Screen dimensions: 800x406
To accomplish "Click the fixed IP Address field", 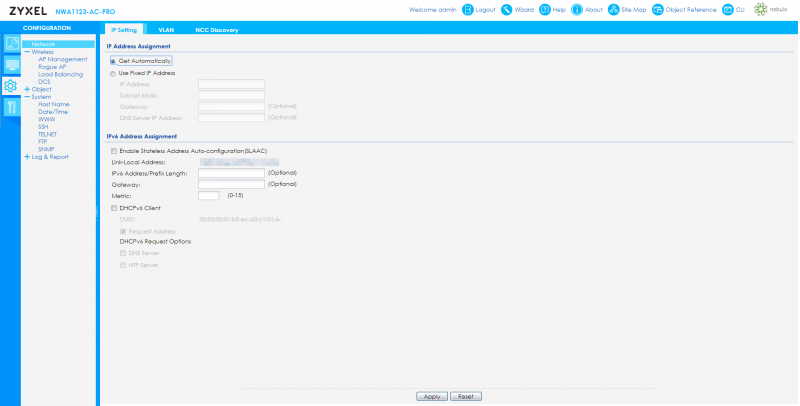I will point(231,84).
